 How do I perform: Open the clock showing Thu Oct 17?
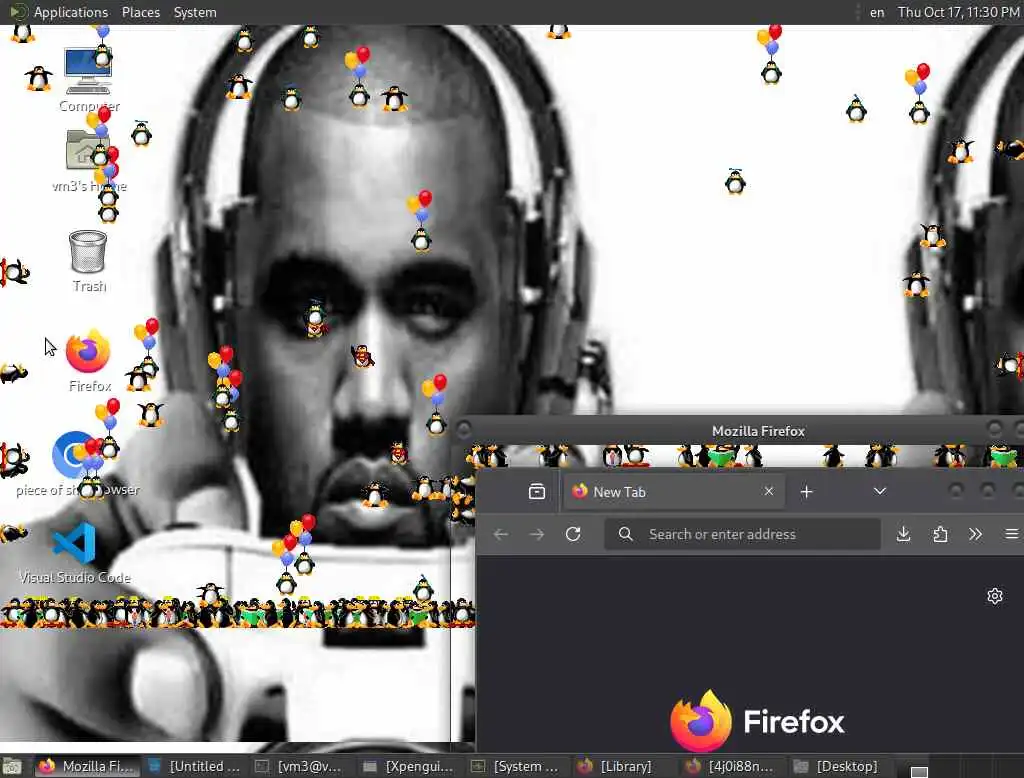click(958, 12)
